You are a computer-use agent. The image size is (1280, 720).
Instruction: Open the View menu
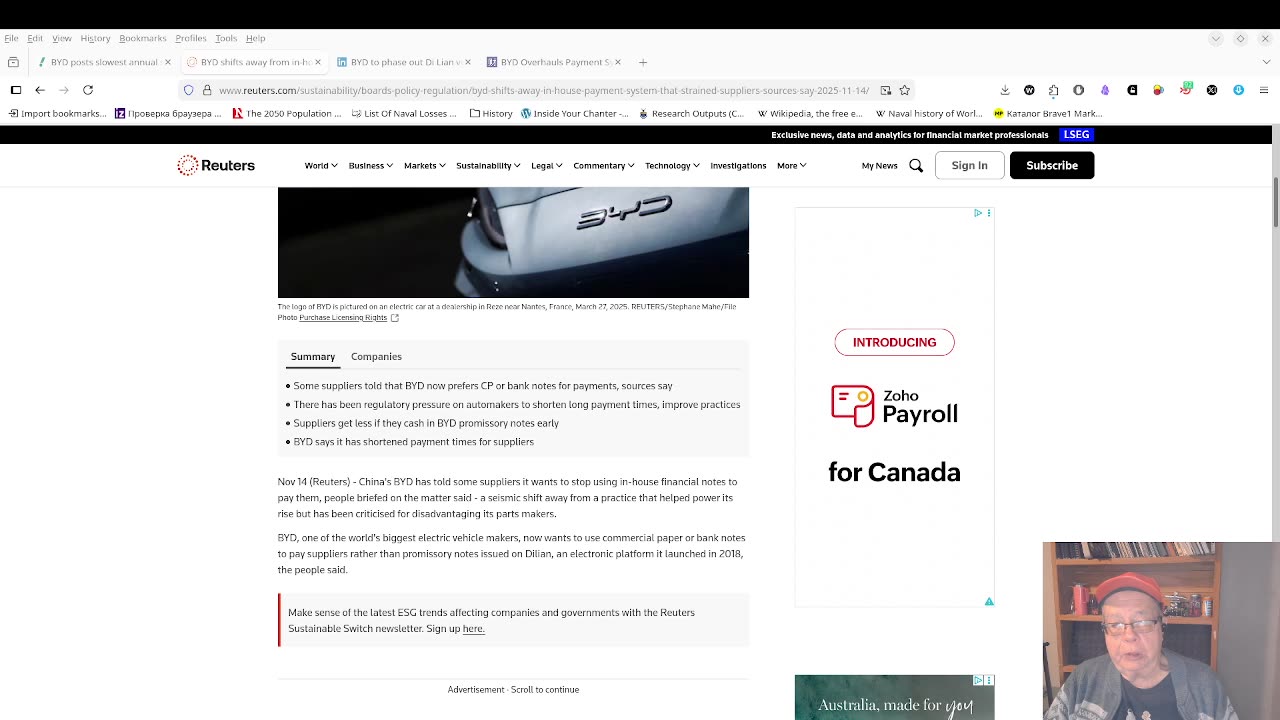pos(62,38)
